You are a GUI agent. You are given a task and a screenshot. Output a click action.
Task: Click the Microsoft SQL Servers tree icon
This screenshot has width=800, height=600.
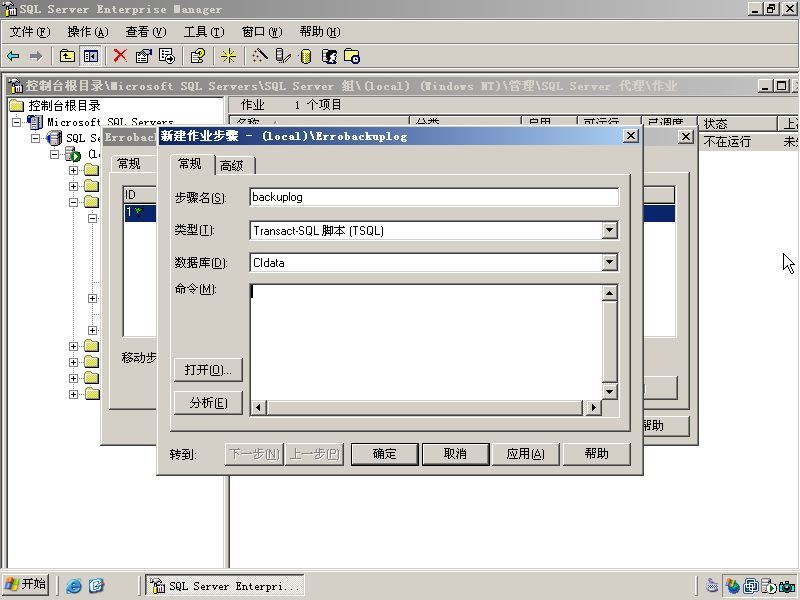click(x=35, y=122)
